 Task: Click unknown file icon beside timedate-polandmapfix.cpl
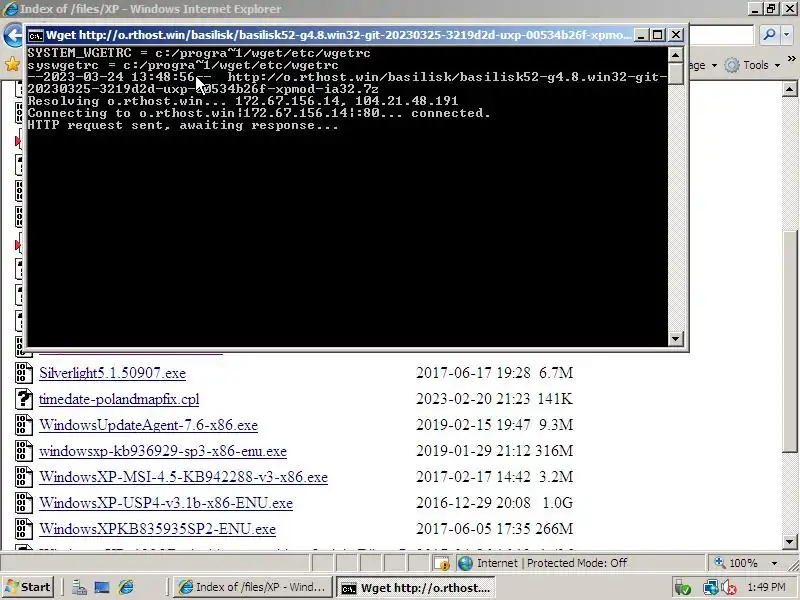click(23, 399)
